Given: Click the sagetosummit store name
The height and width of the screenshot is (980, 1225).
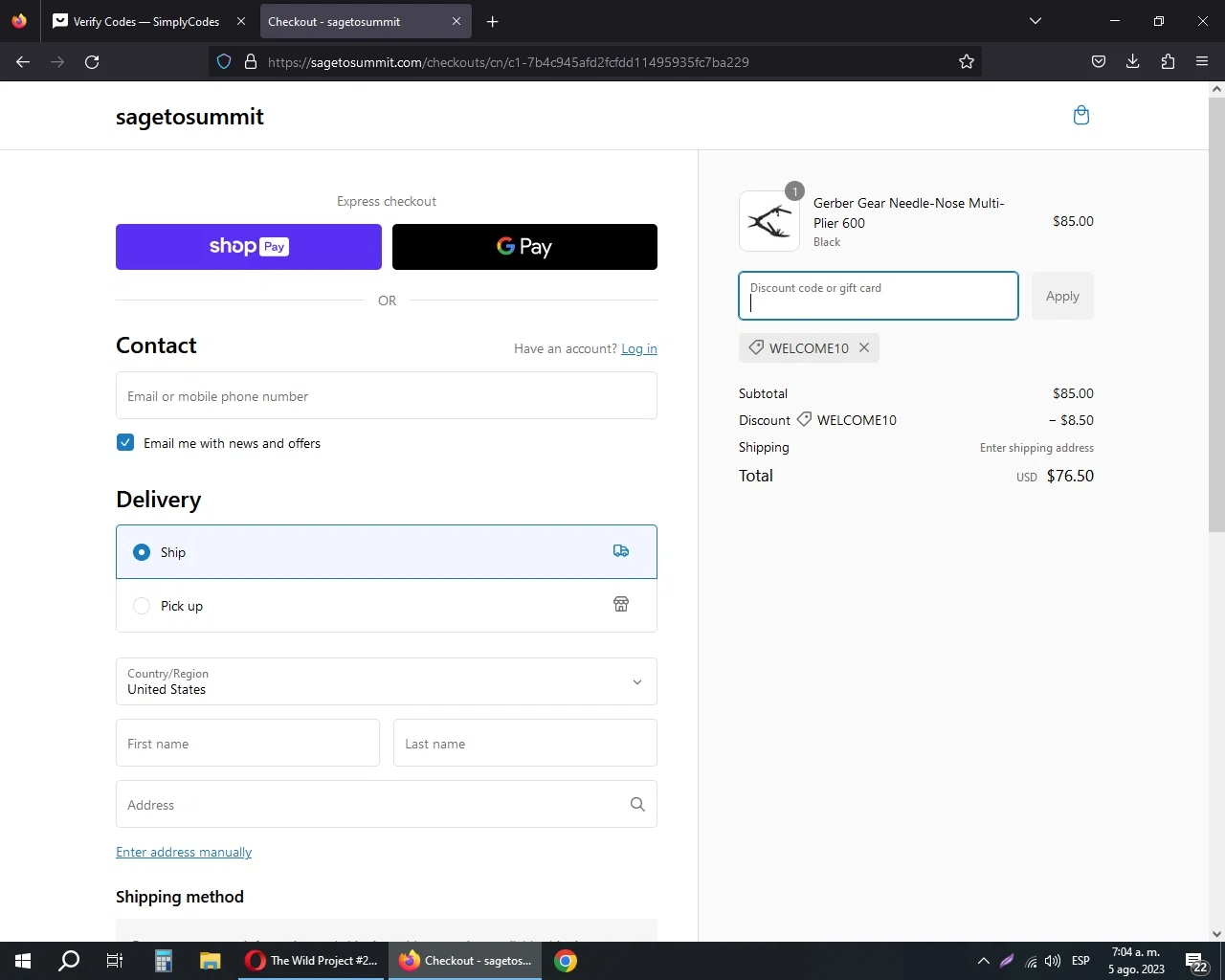Looking at the screenshot, I should [x=189, y=117].
